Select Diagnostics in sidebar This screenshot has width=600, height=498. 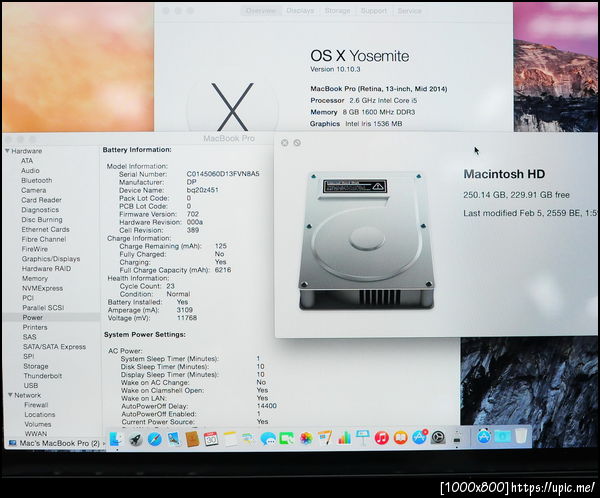pyautogui.click(x=40, y=210)
